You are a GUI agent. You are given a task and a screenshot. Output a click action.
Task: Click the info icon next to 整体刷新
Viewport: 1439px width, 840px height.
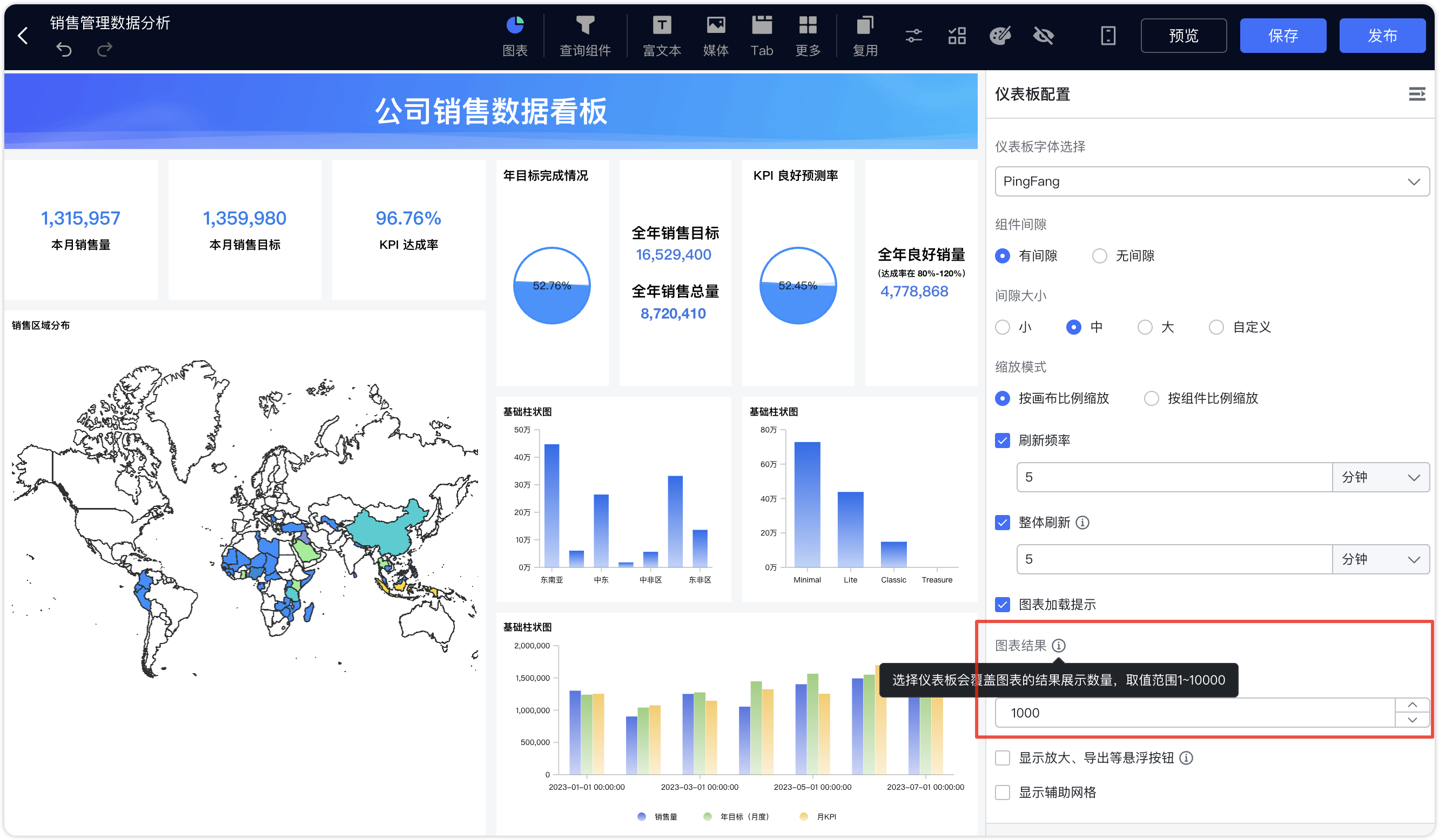coord(1082,522)
